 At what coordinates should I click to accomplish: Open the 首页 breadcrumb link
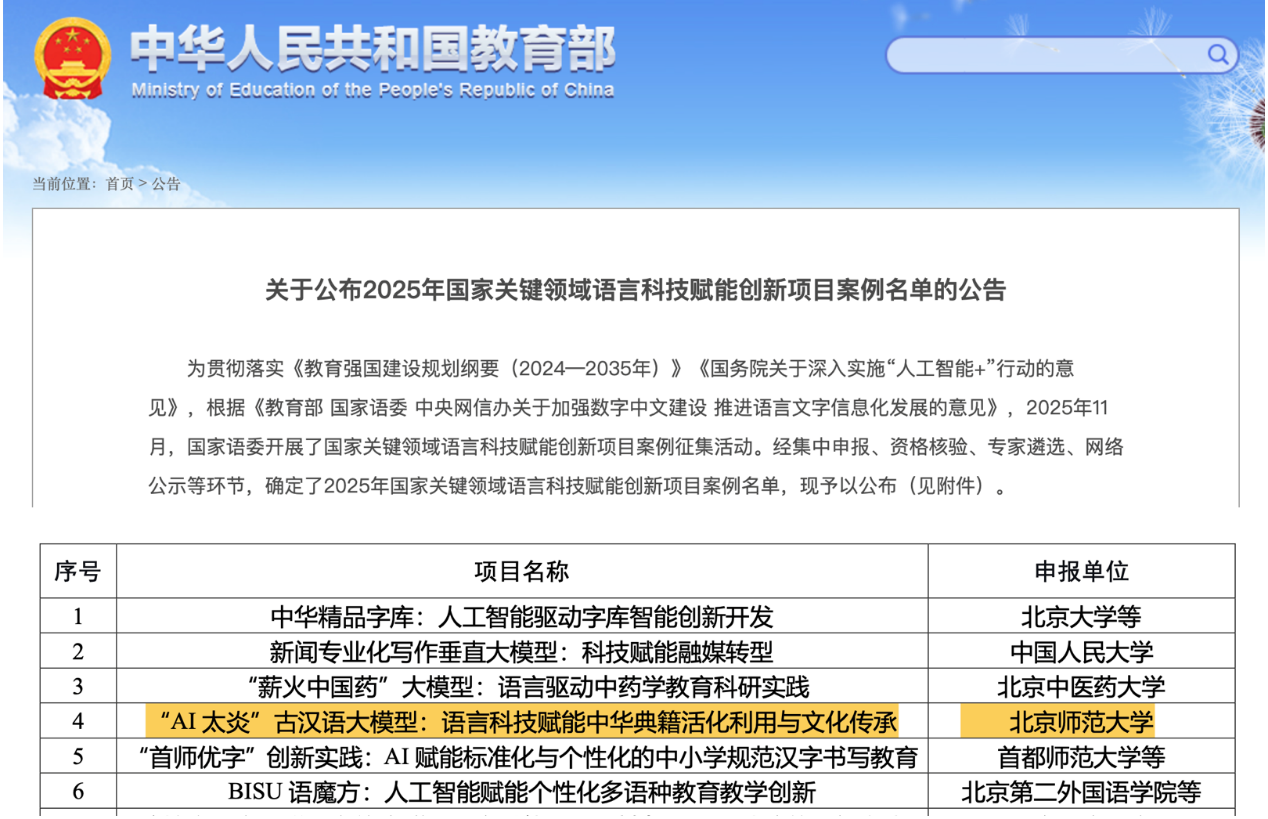tap(119, 184)
